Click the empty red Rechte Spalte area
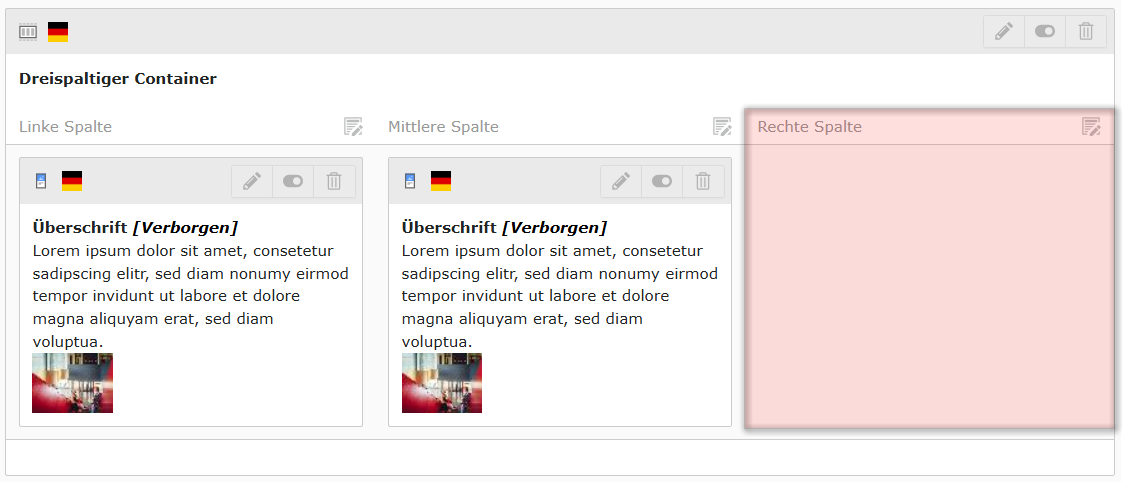The width and height of the screenshot is (1125, 482). click(929, 290)
